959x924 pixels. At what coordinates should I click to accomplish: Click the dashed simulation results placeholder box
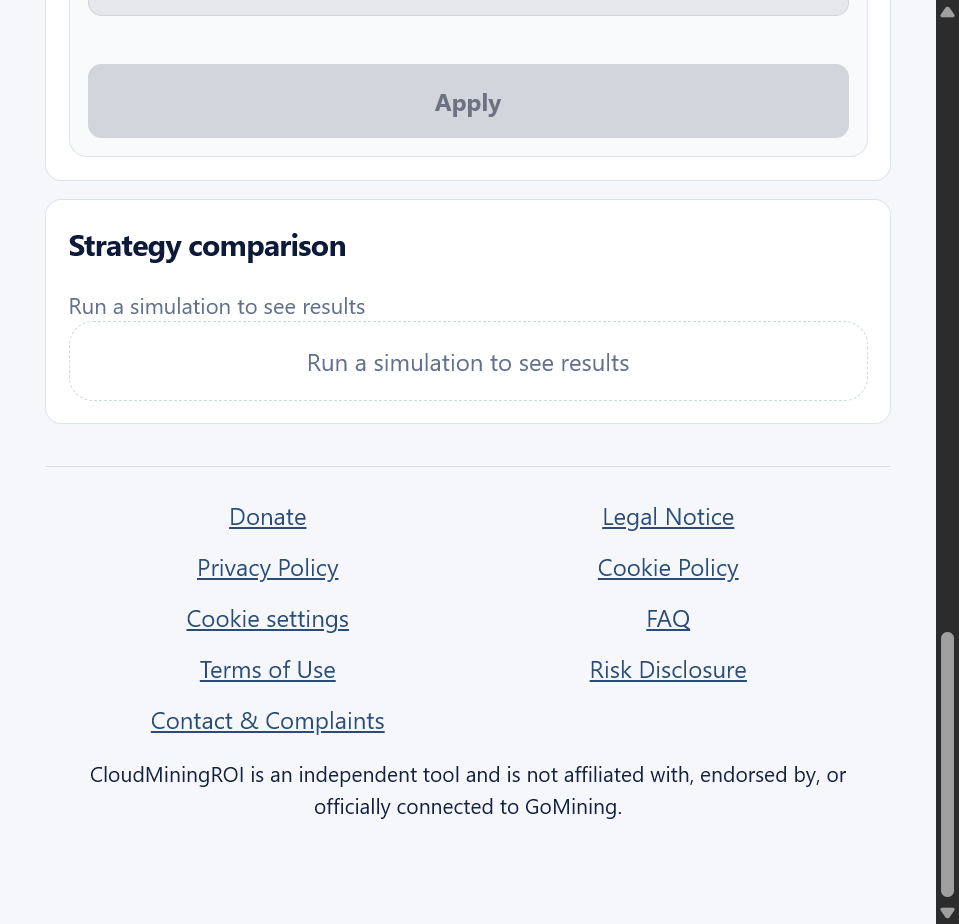[x=468, y=361]
